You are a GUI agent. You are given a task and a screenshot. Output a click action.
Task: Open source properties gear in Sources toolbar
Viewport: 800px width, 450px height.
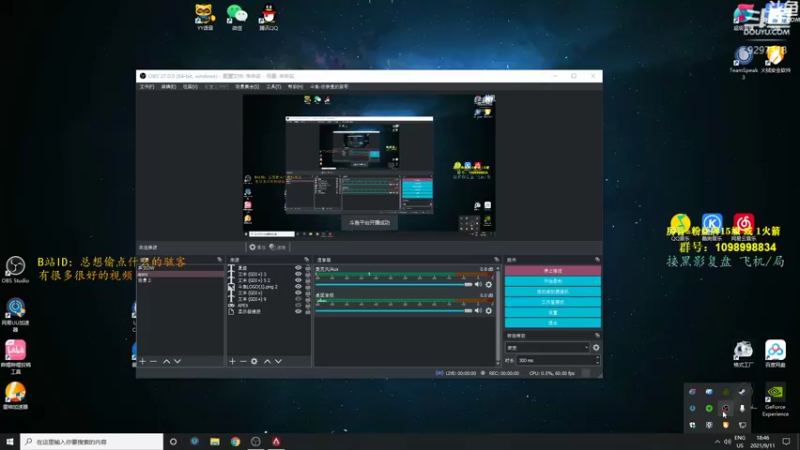click(x=254, y=361)
